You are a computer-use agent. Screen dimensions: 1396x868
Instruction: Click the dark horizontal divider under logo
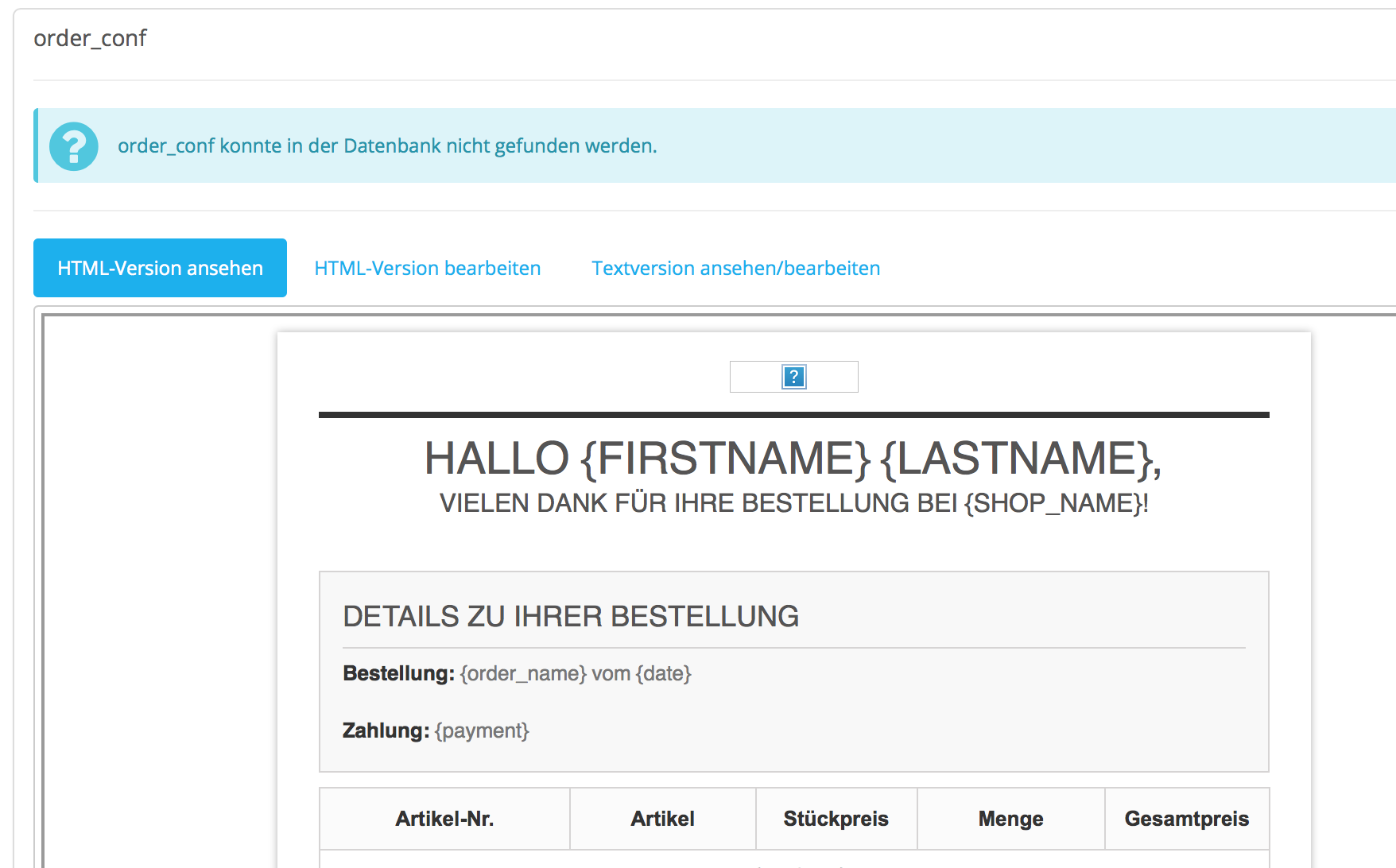(793, 415)
